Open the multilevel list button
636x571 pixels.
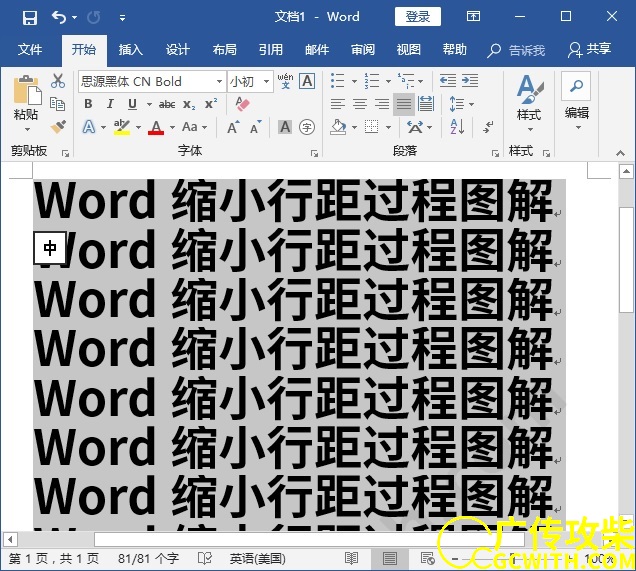(406, 81)
